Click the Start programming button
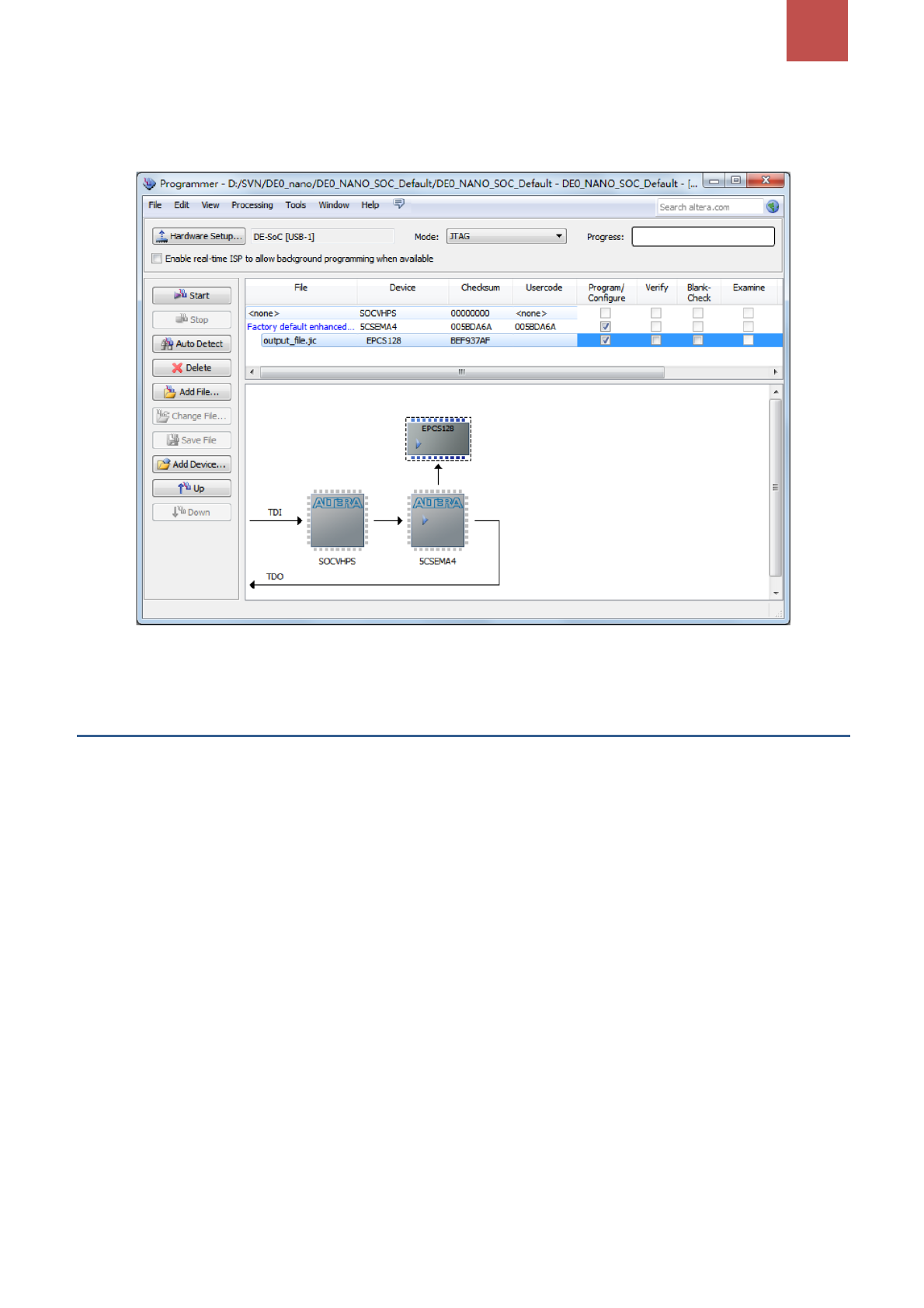The image size is (924, 1308). click(192, 295)
